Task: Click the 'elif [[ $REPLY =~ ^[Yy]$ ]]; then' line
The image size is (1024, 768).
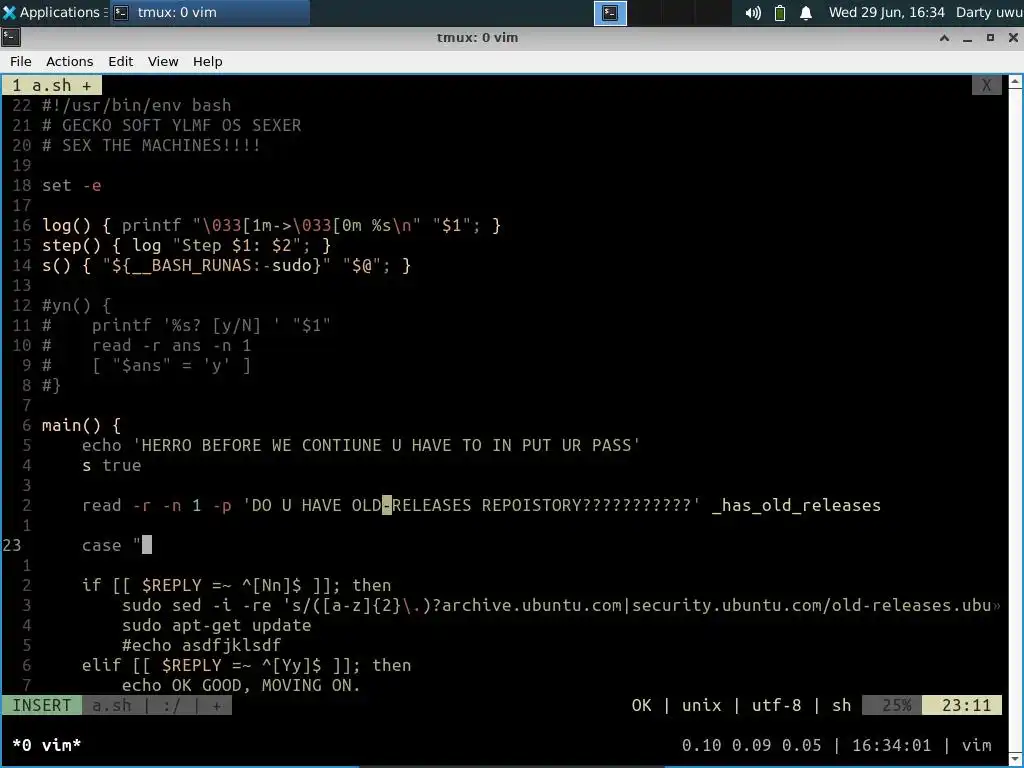Action: click(x=247, y=665)
